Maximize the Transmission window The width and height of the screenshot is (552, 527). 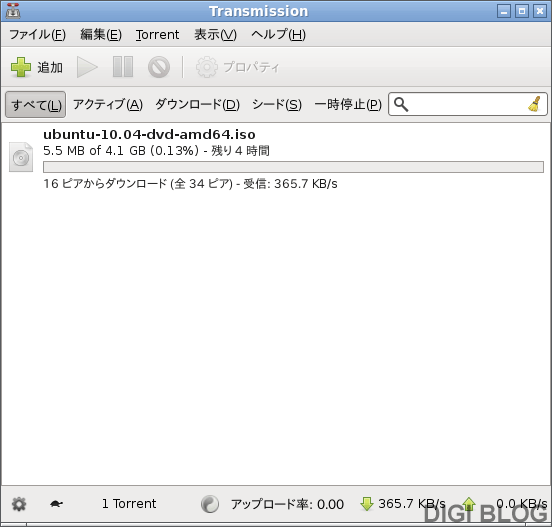click(522, 11)
